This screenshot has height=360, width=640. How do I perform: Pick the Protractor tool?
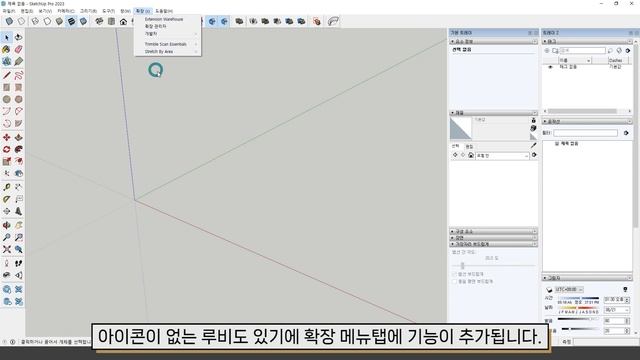click(7, 199)
